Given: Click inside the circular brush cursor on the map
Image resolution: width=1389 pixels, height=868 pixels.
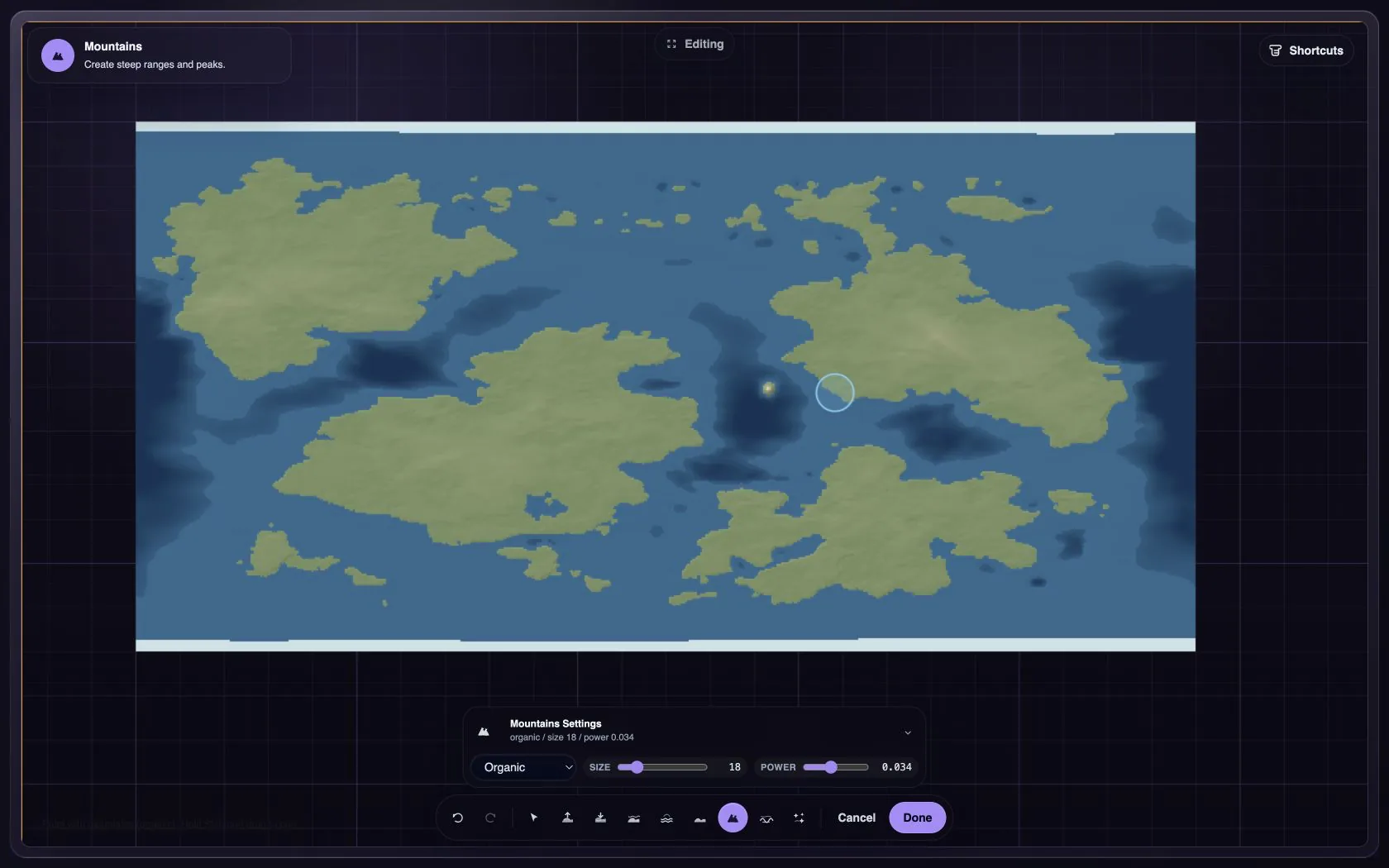Looking at the screenshot, I should pyautogui.click(x=834, y=392).
